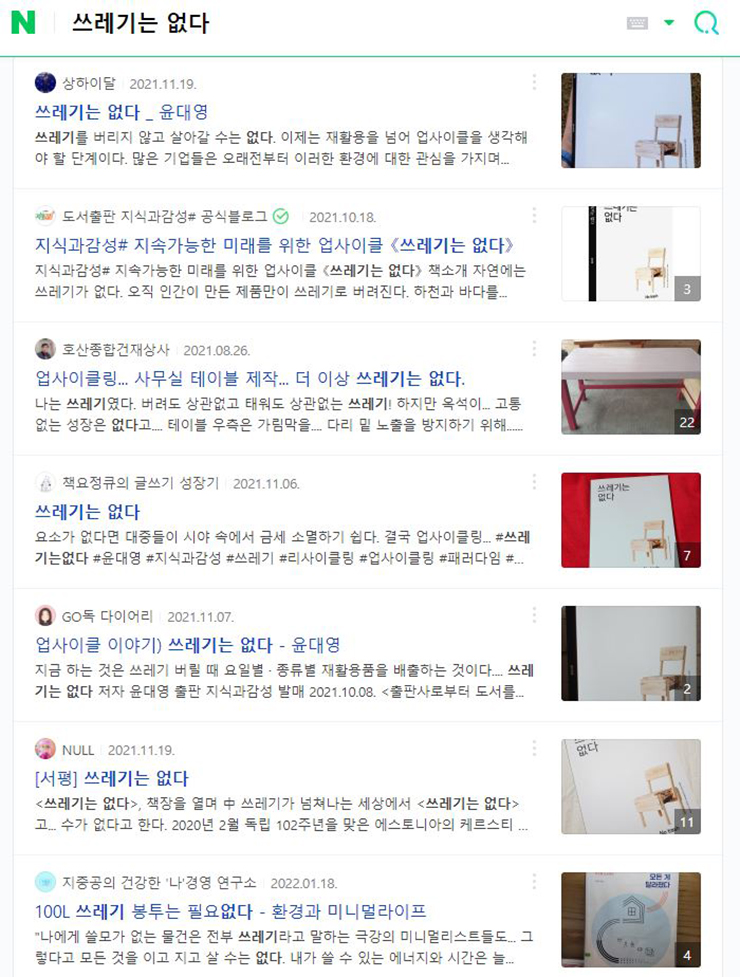The height and width of the screenshot is (977, 740).
Task: Open the 업사이클링... 사무실 테이블 제작 post link
Action: point(250,378)
